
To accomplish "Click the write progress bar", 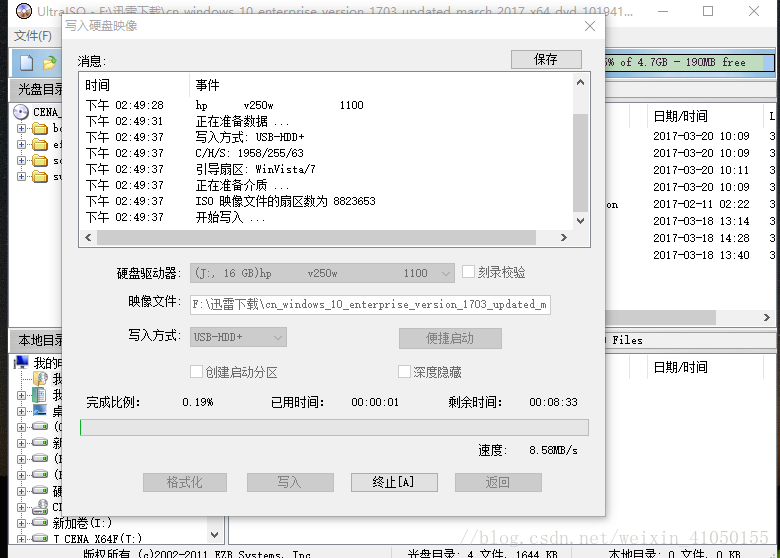I will pyautogui.click(x=334, y=427).
